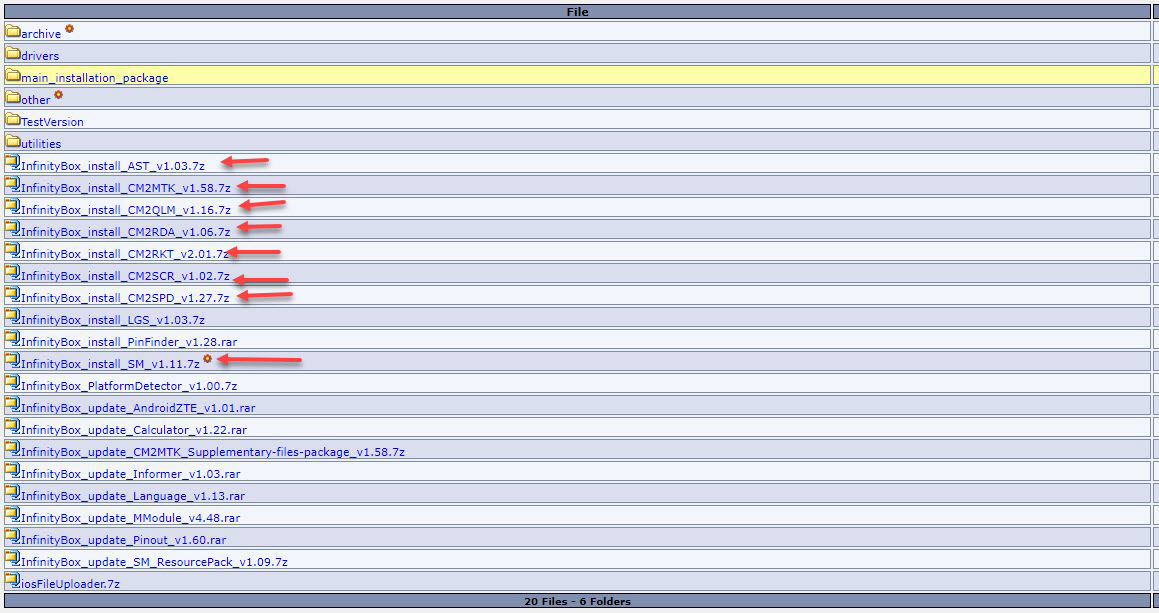
Task: Click file icon beside InfinityBox_update_SM_ResourcePack_v1.09.7z
Action: (x=13, y=559)
